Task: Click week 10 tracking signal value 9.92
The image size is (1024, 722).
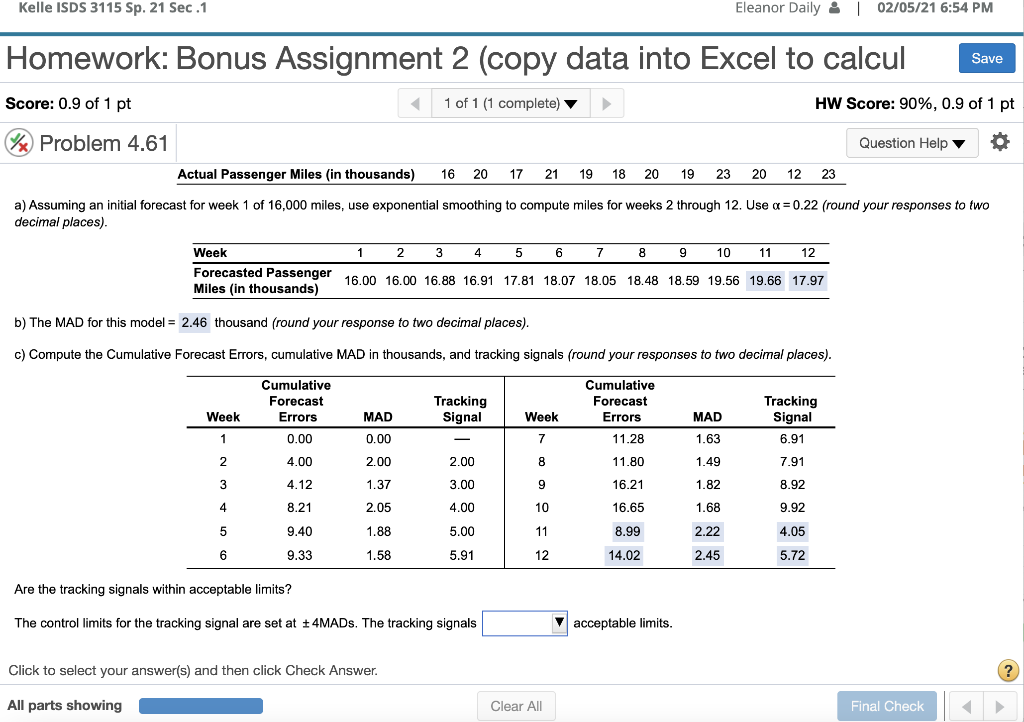Action: [792, 507]
